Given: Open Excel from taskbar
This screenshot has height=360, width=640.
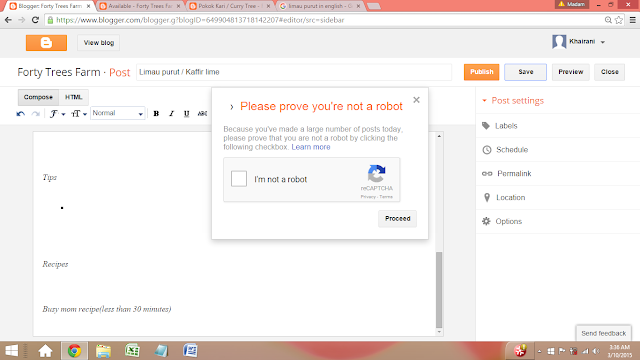Looking at the screenshot, I should [x=132, y=351].
